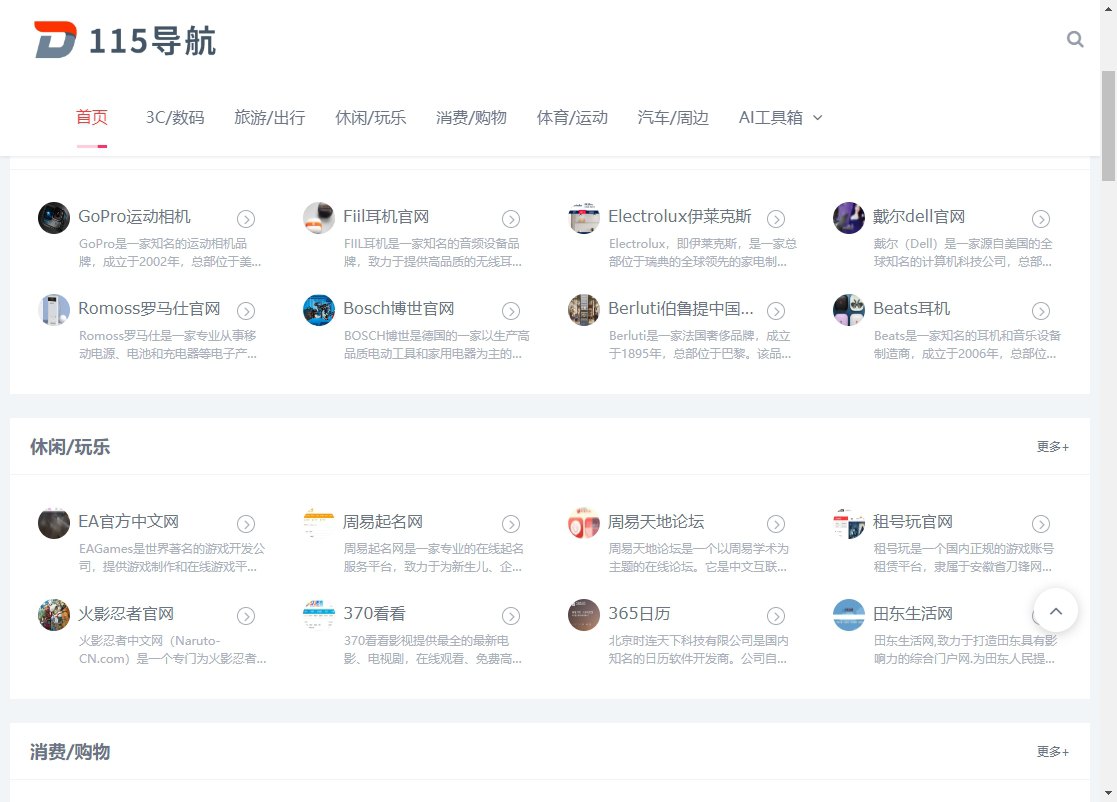Click the 租号玩官网 round icon
Image resolution: width=1117 pixels, height=802 pixels.
pyautogui.click(x=849, y=523)
